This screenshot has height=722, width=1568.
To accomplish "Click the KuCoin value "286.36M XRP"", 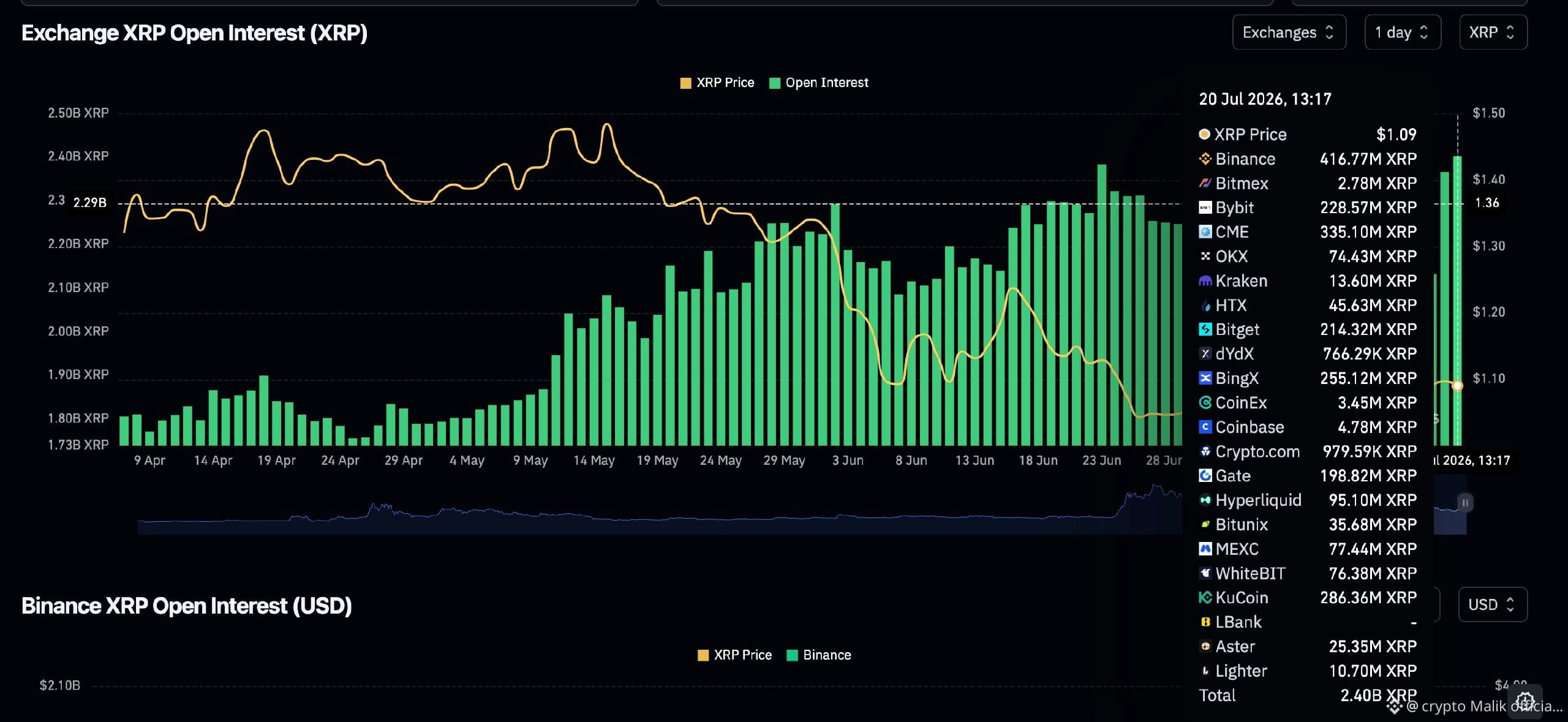I will click(1368, 598).
